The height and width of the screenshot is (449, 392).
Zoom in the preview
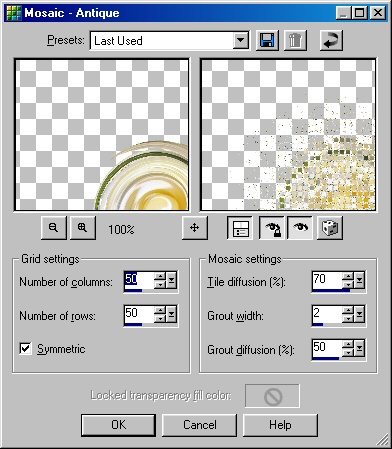click(83, 228)
